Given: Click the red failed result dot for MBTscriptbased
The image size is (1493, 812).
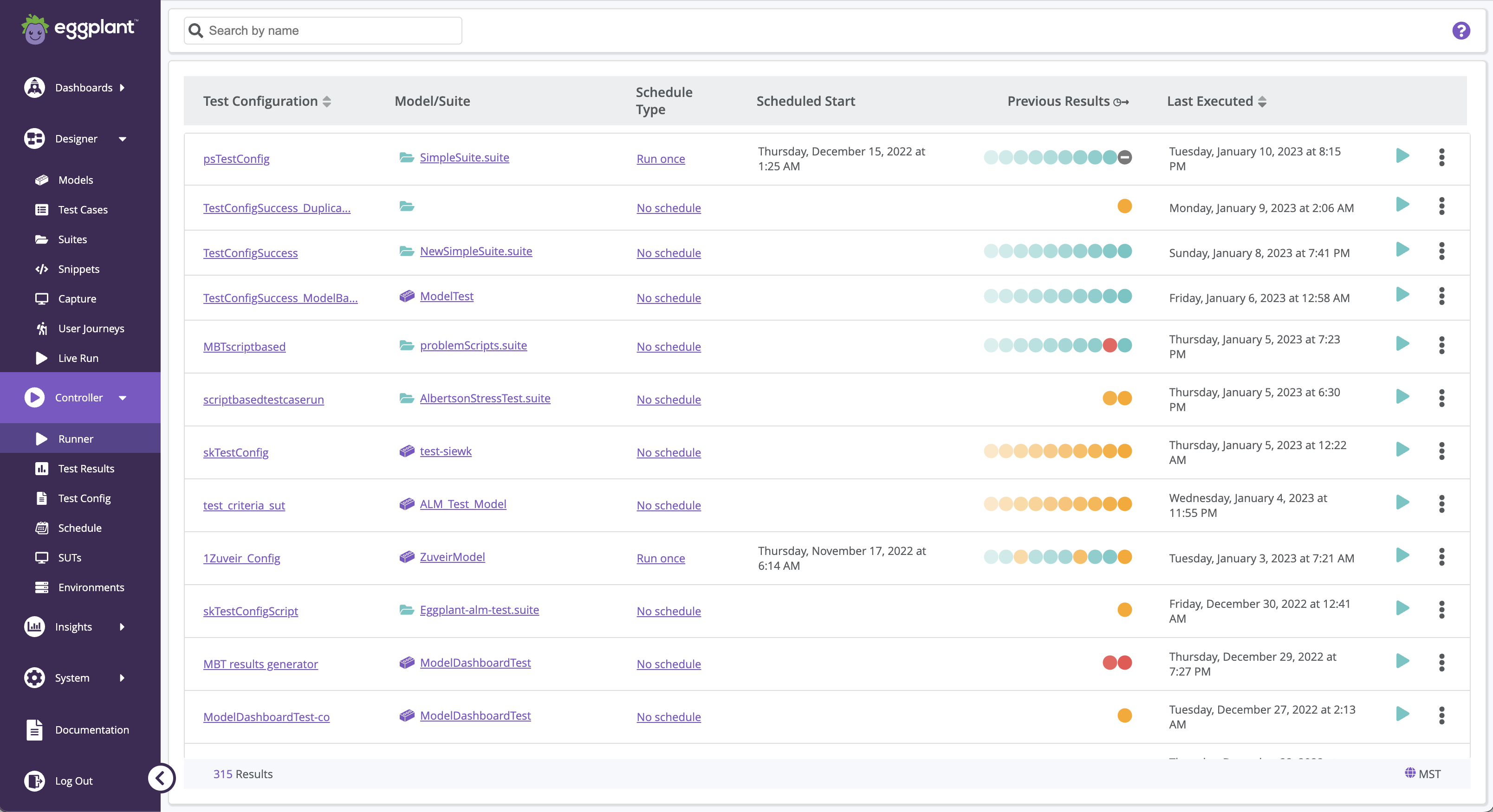Looking at the screenshot, I should click(x=1110, y=345).
